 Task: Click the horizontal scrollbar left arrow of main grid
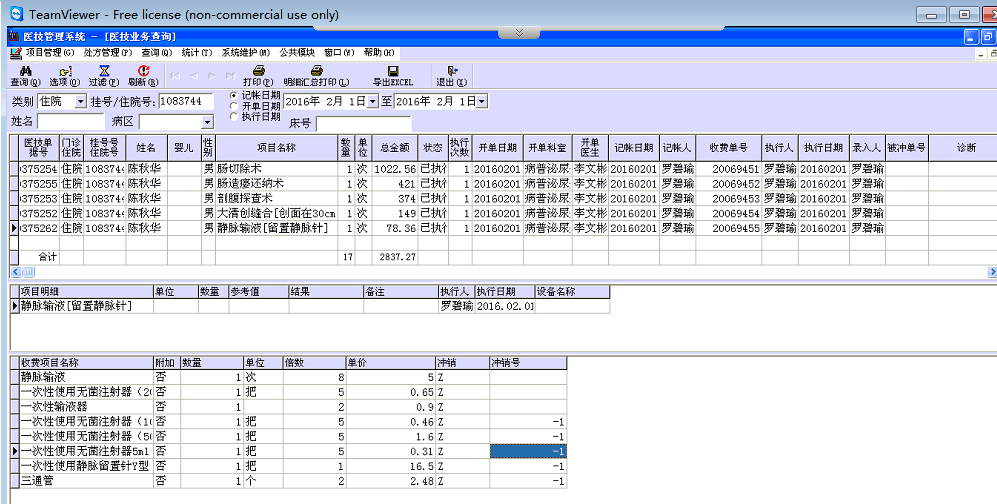tap(15, 272)
